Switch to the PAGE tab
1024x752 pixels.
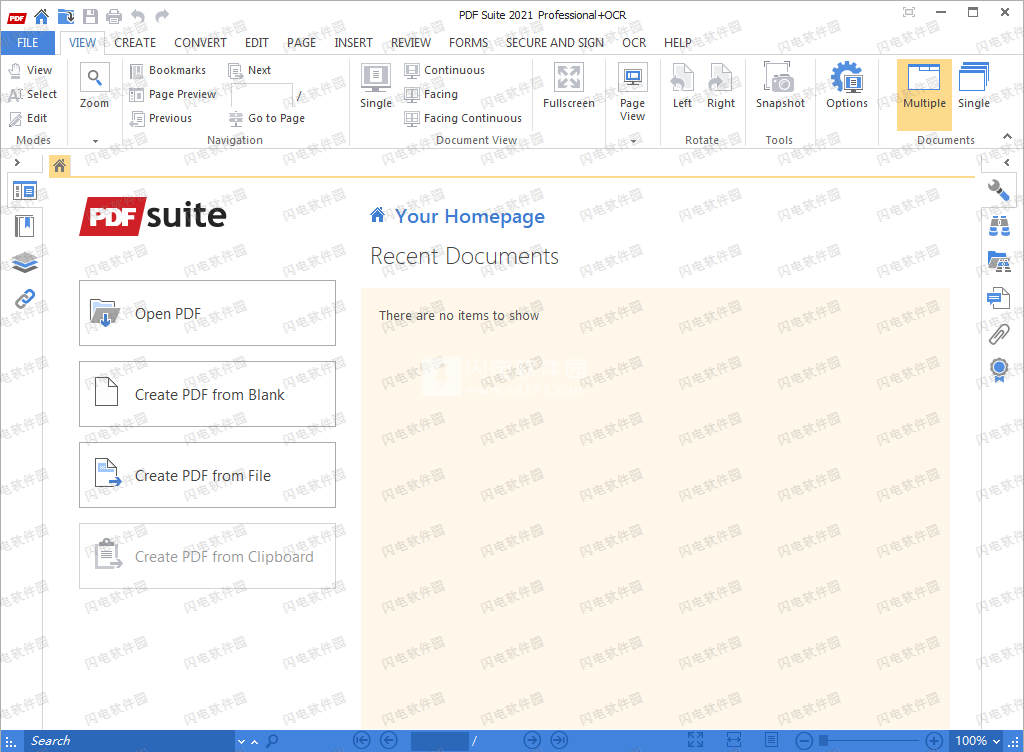click(301, 42)
